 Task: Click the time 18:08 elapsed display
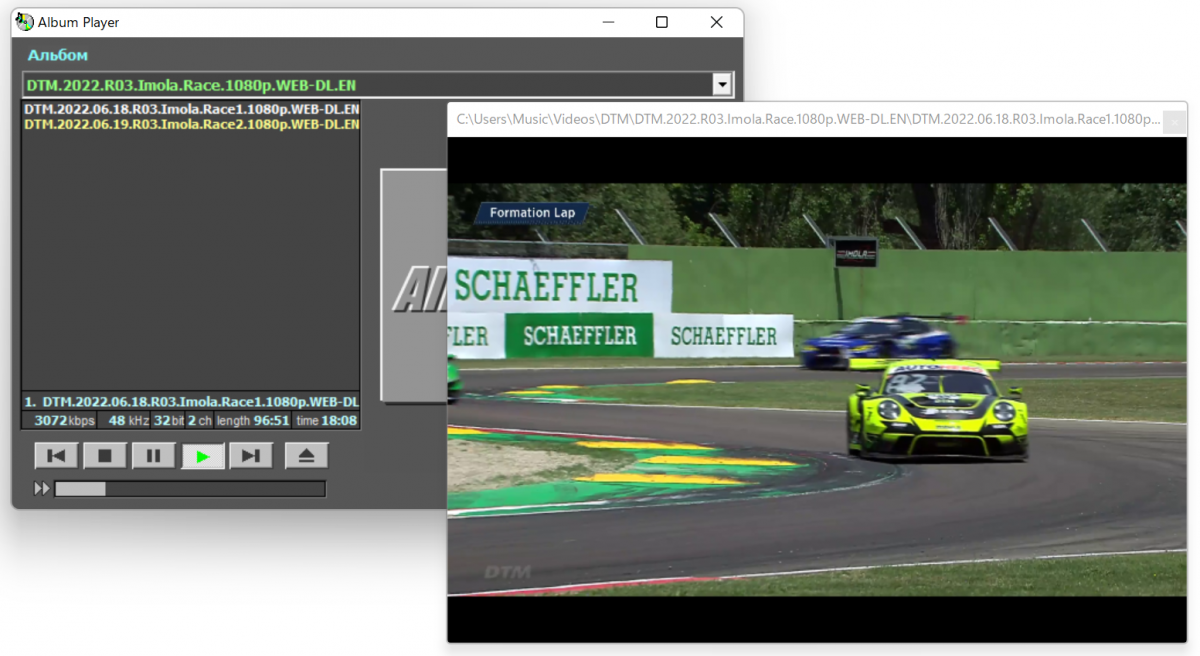pos(326,421)
